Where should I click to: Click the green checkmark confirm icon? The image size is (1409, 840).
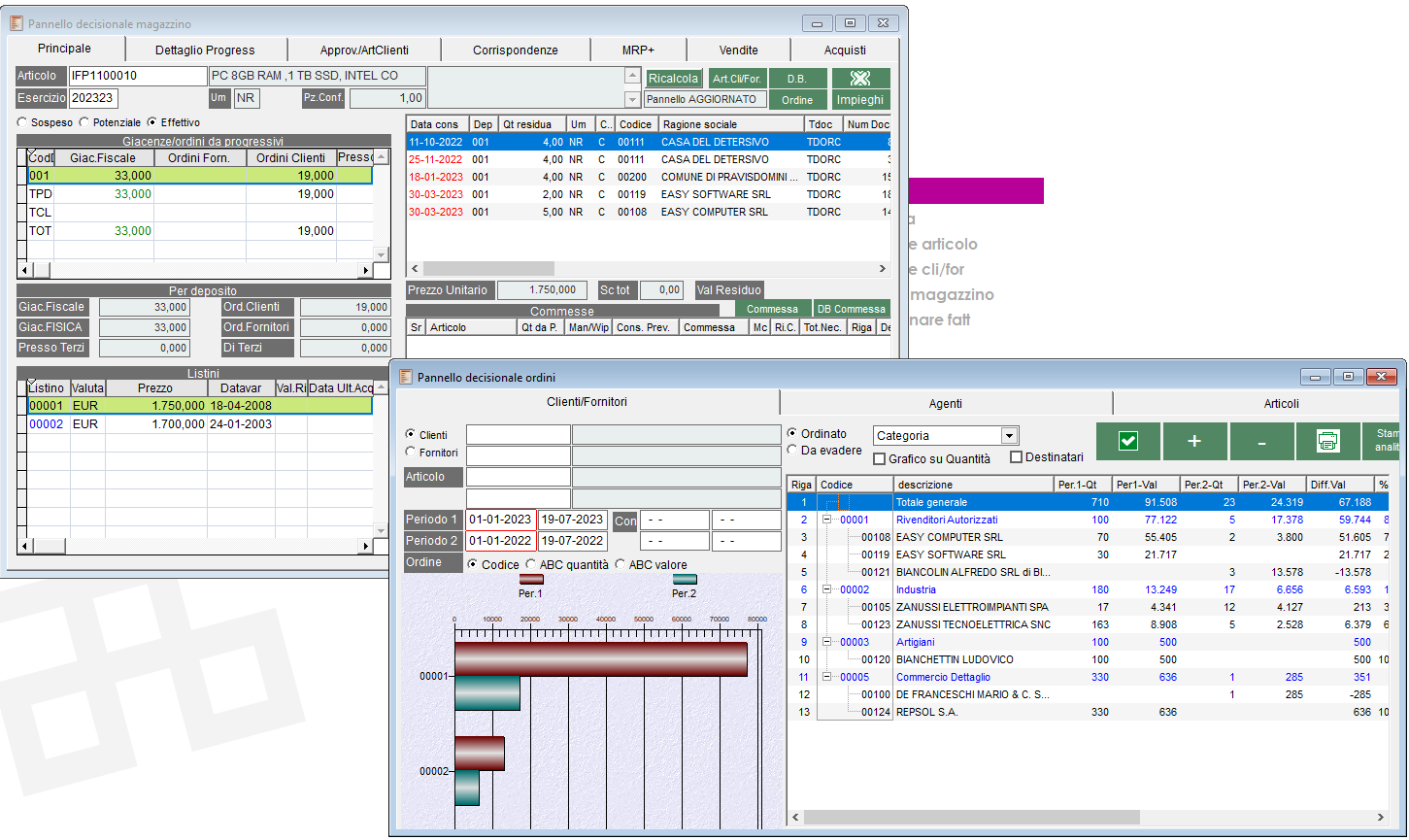tap(1127, 442)
